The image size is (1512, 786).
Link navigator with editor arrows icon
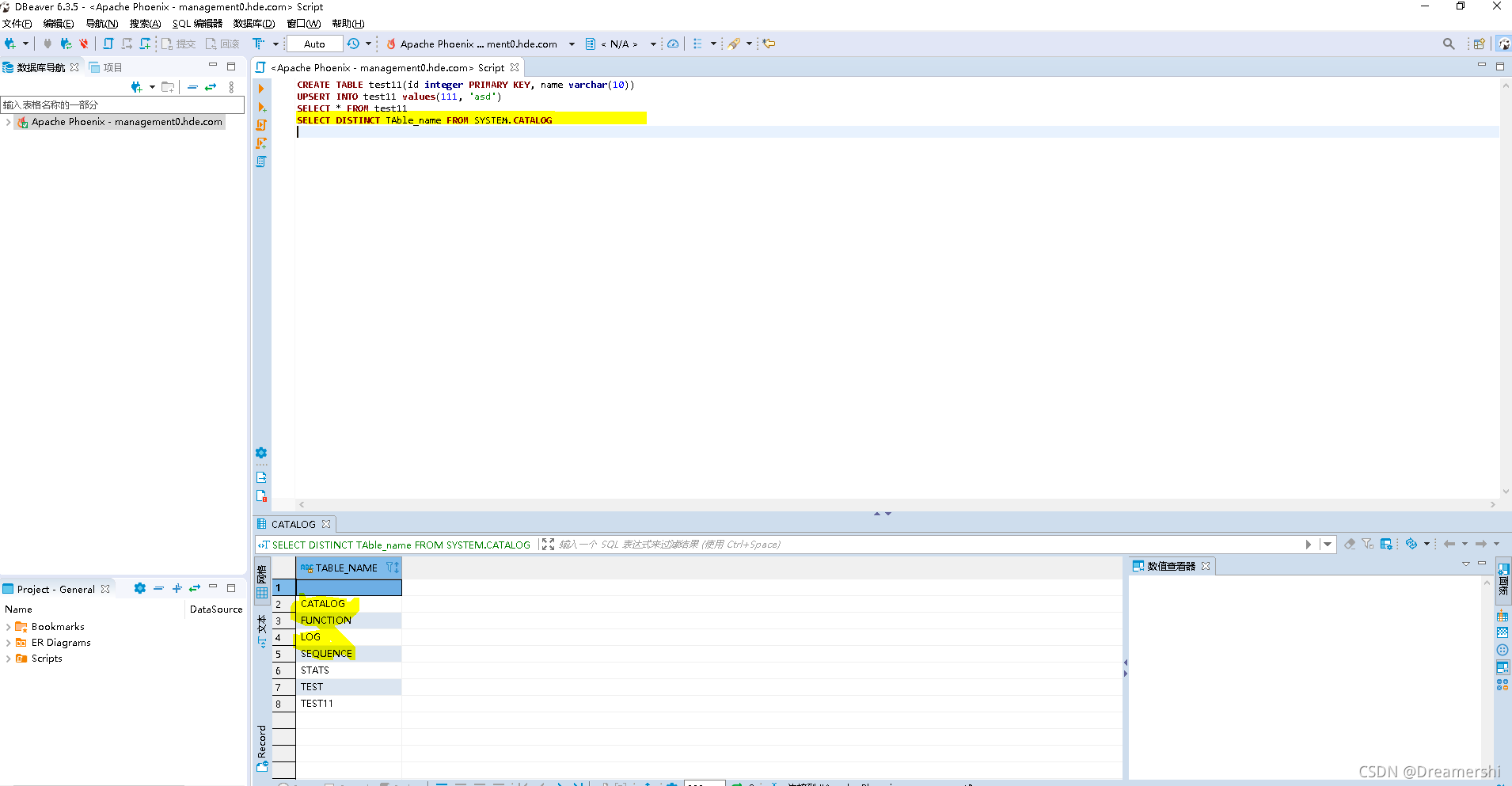pyautogui.click(x=211, y=87)
